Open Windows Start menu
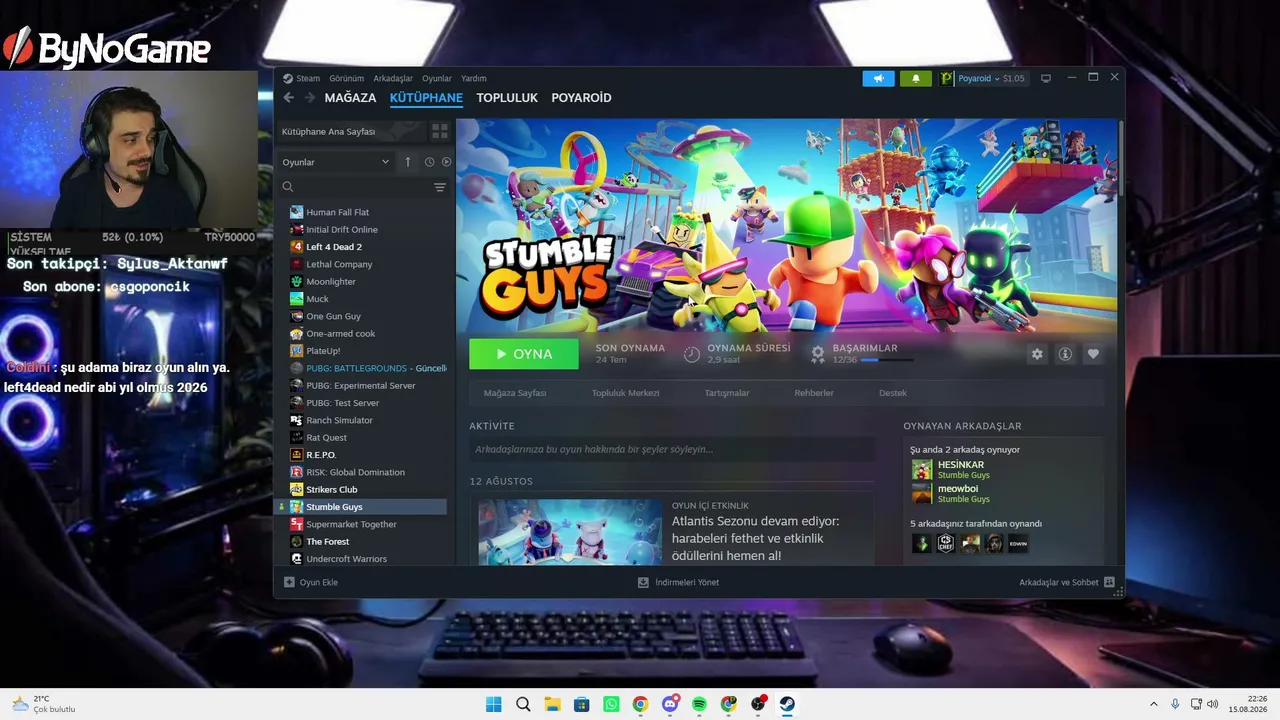1280x720 pixels. pos(494,704)
